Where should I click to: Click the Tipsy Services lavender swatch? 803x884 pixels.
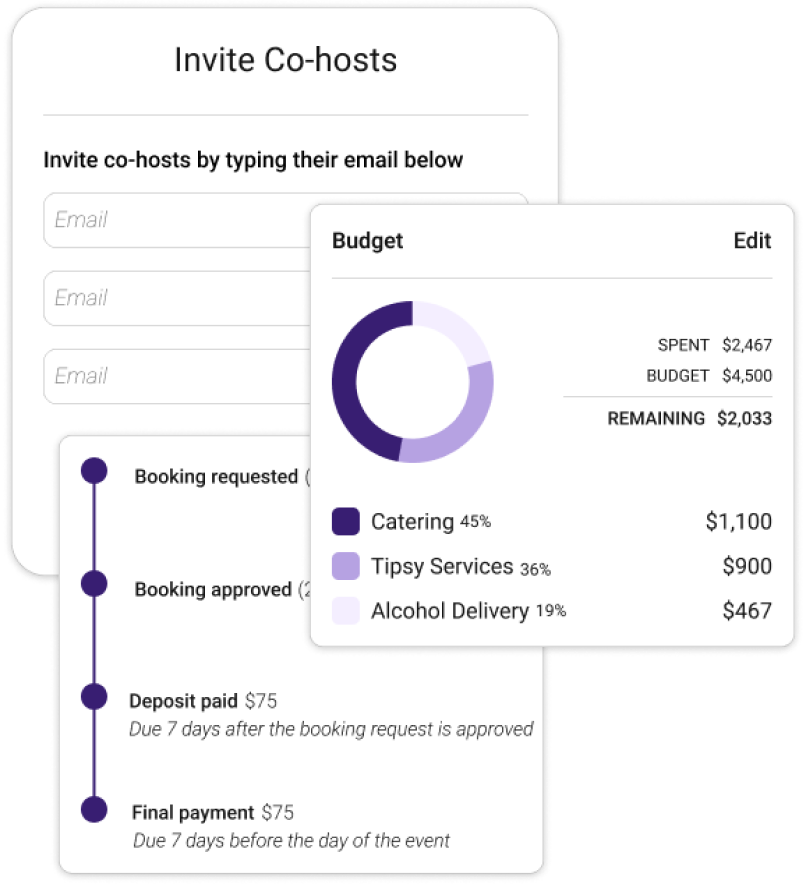346,567
